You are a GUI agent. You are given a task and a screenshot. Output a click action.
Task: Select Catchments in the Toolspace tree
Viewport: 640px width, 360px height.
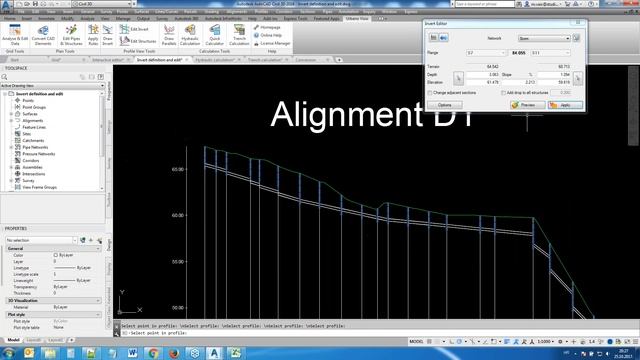(x=33, y=140)
